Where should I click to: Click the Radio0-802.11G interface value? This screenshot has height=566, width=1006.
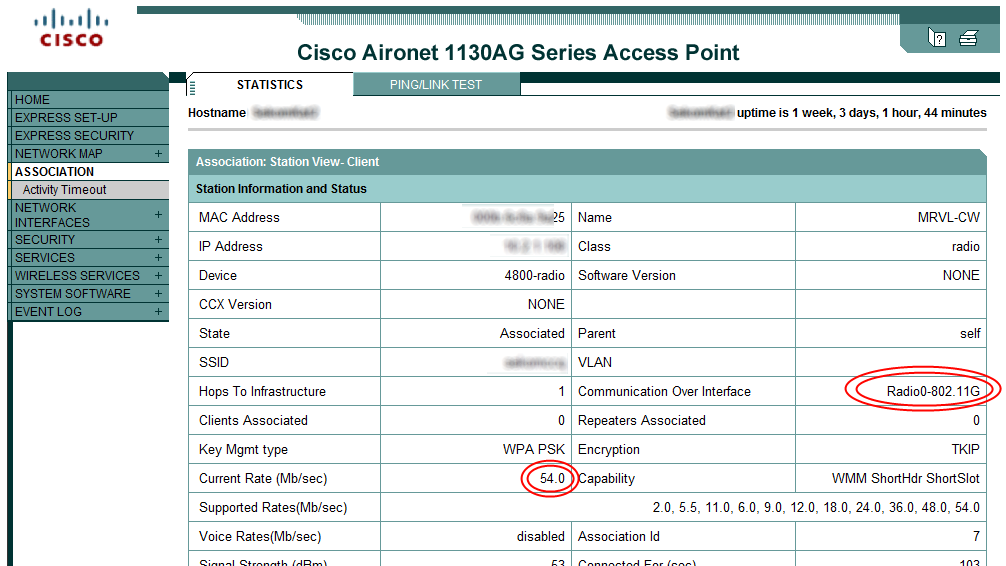point(932,392)
